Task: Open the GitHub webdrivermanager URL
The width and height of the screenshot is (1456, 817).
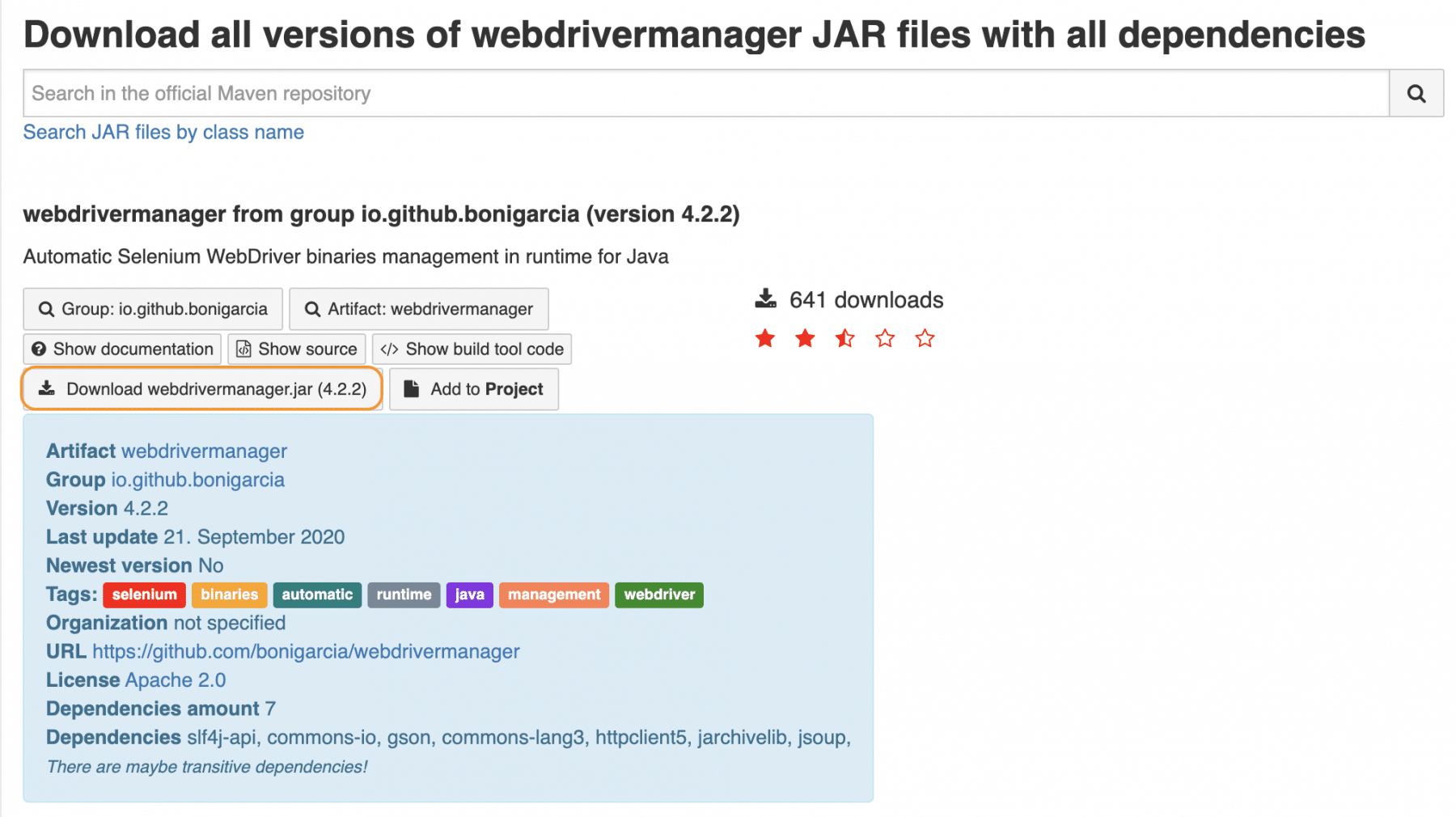Action: click(306, 651)
